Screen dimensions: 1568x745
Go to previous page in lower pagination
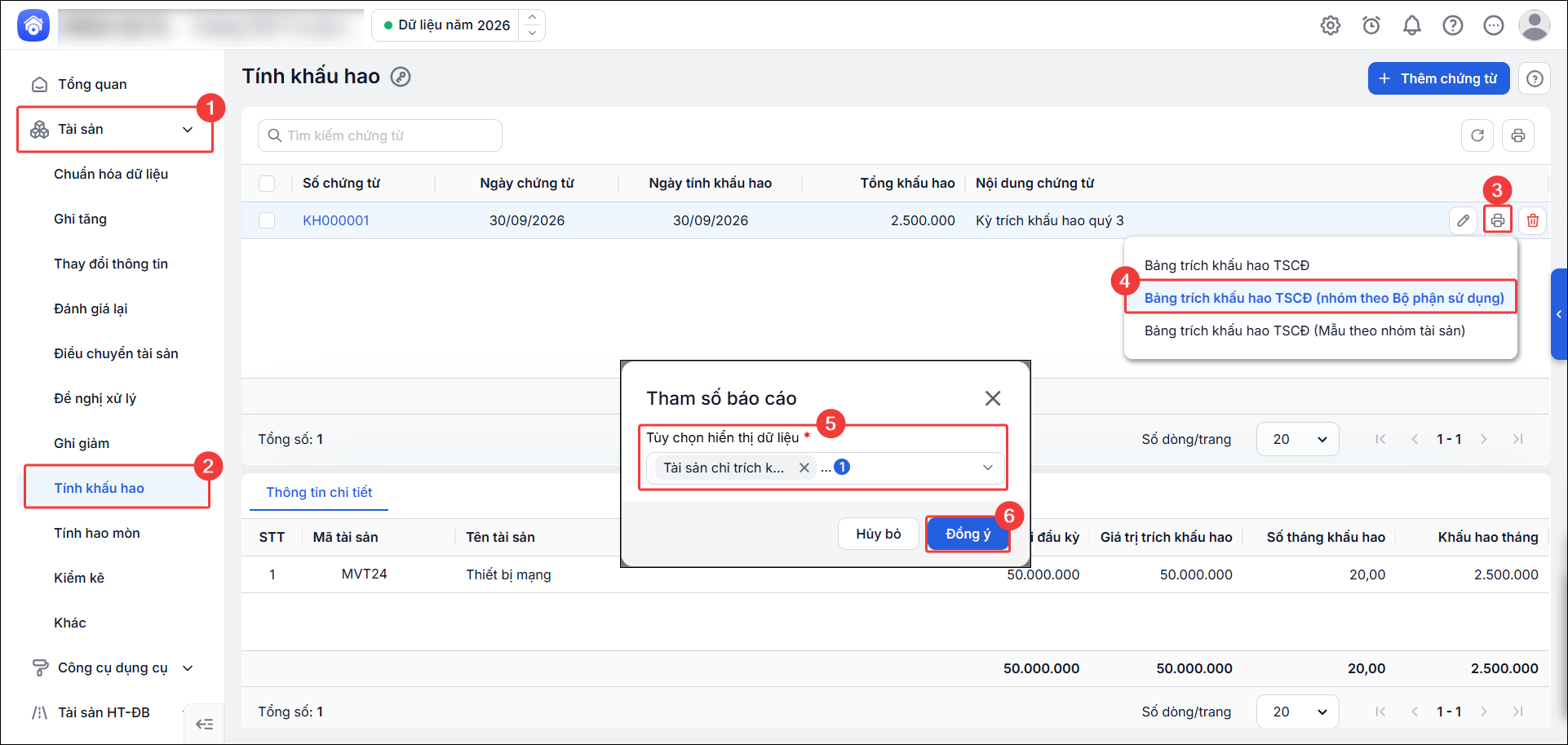point(1415,712)
